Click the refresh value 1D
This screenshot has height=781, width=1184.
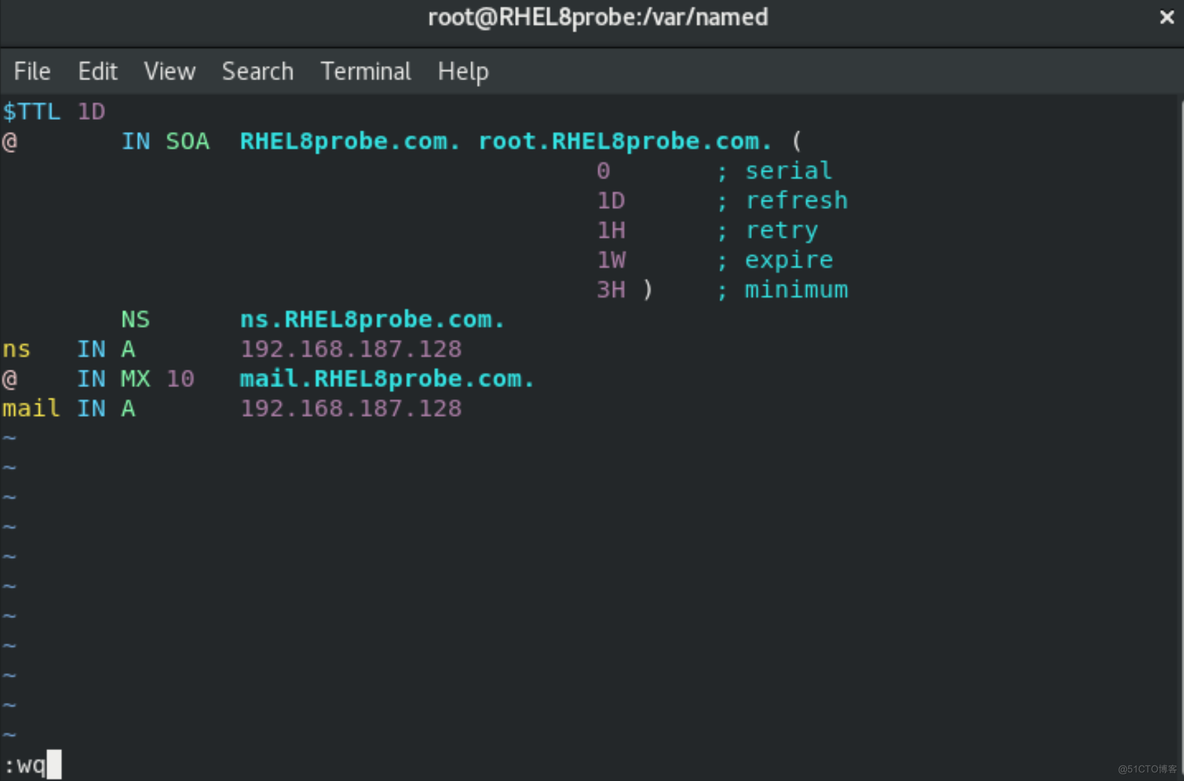pyautogui.click(x=611, y=200)
